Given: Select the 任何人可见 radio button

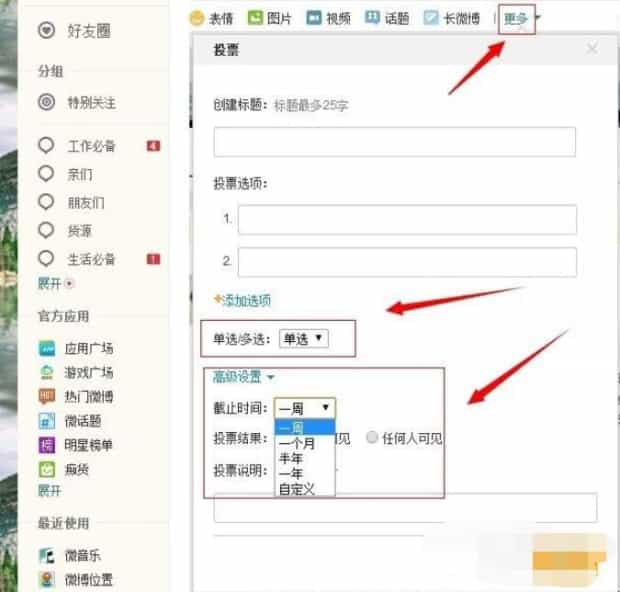Looking at the screenshot, I should (372, 437).
